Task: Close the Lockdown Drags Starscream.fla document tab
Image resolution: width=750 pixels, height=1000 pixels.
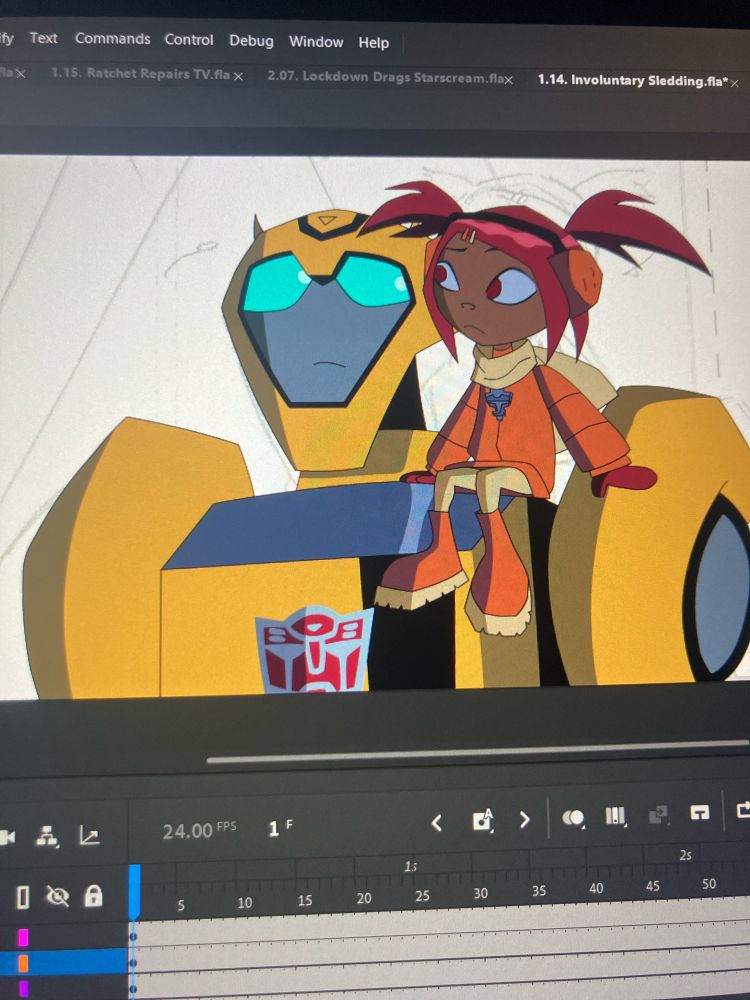Action: [509, 80]
